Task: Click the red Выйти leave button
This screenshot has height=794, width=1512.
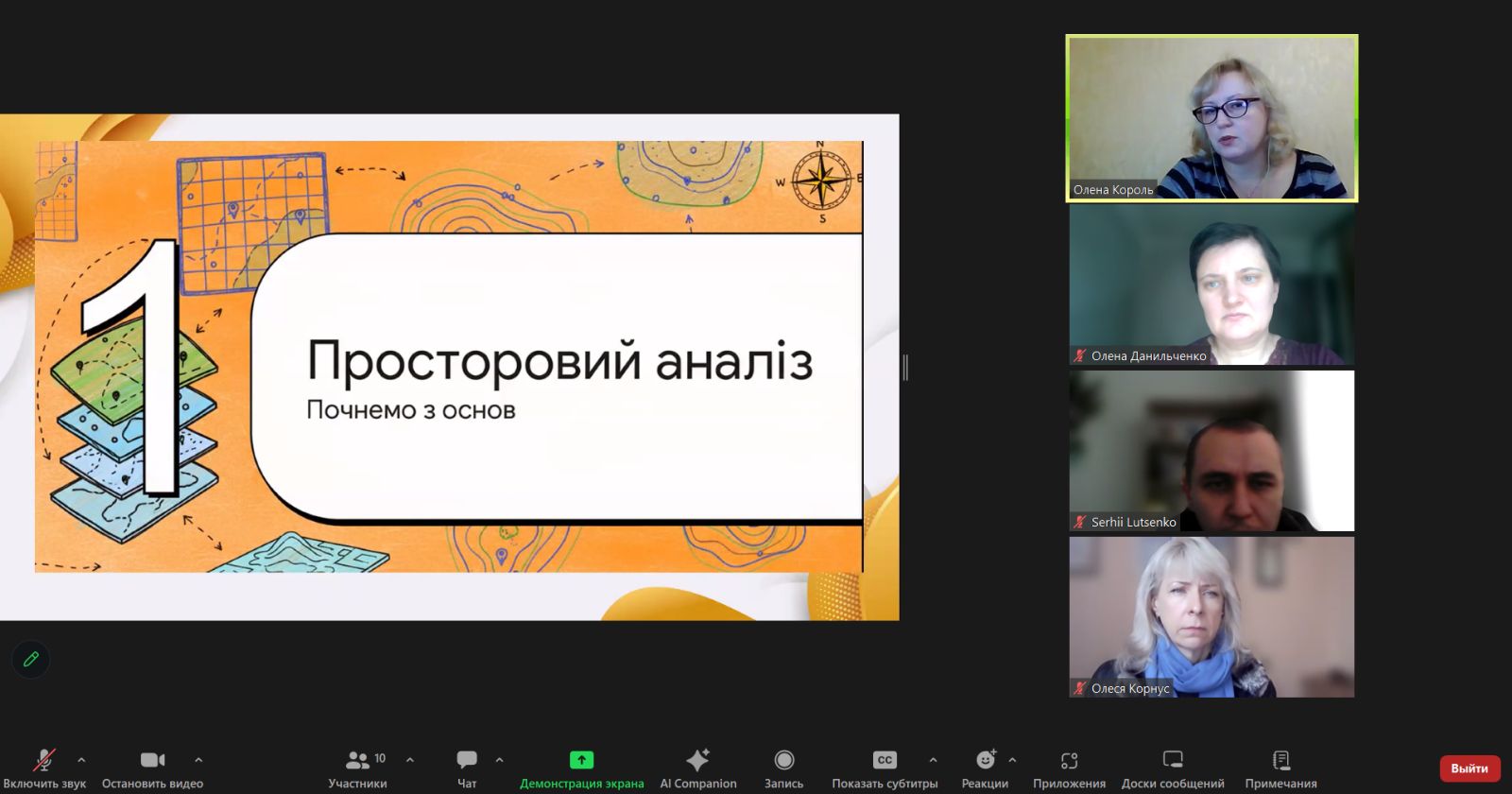Action: tap(1469, 768)
